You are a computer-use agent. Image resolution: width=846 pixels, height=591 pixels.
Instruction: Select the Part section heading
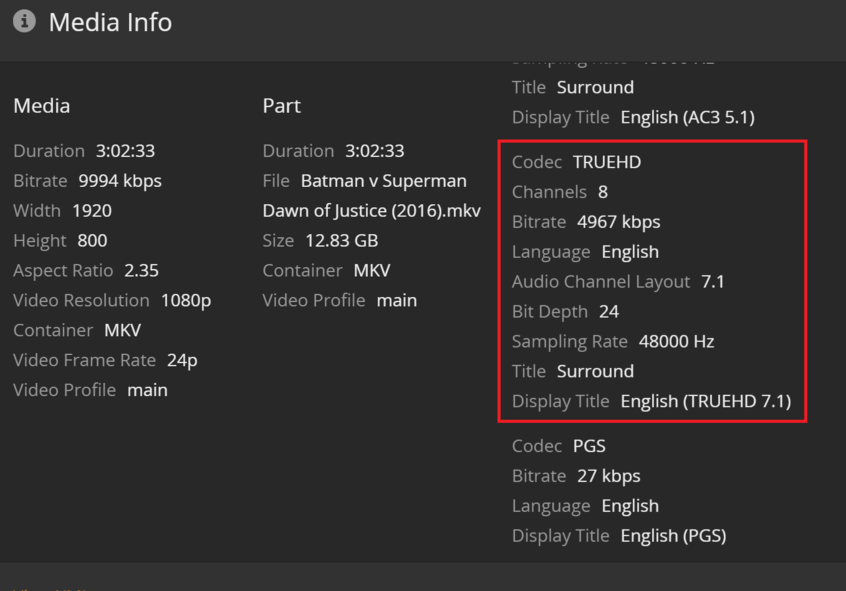(282, 106)
